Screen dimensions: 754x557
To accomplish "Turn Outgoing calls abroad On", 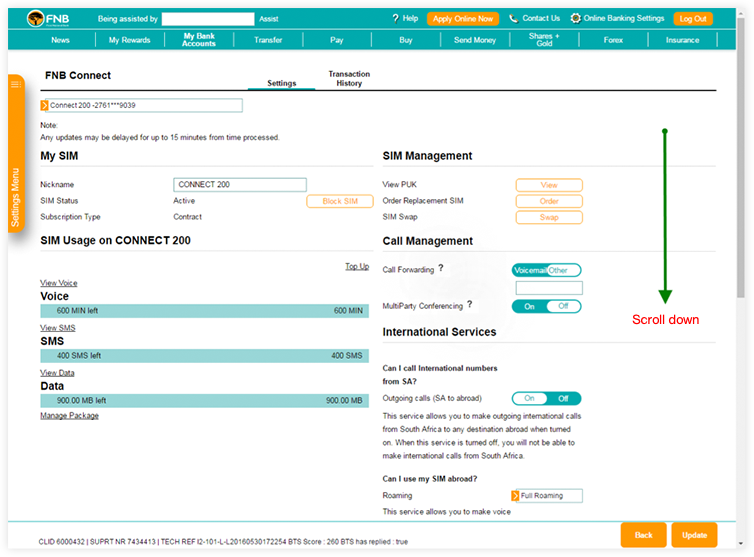I will (529, 398).
